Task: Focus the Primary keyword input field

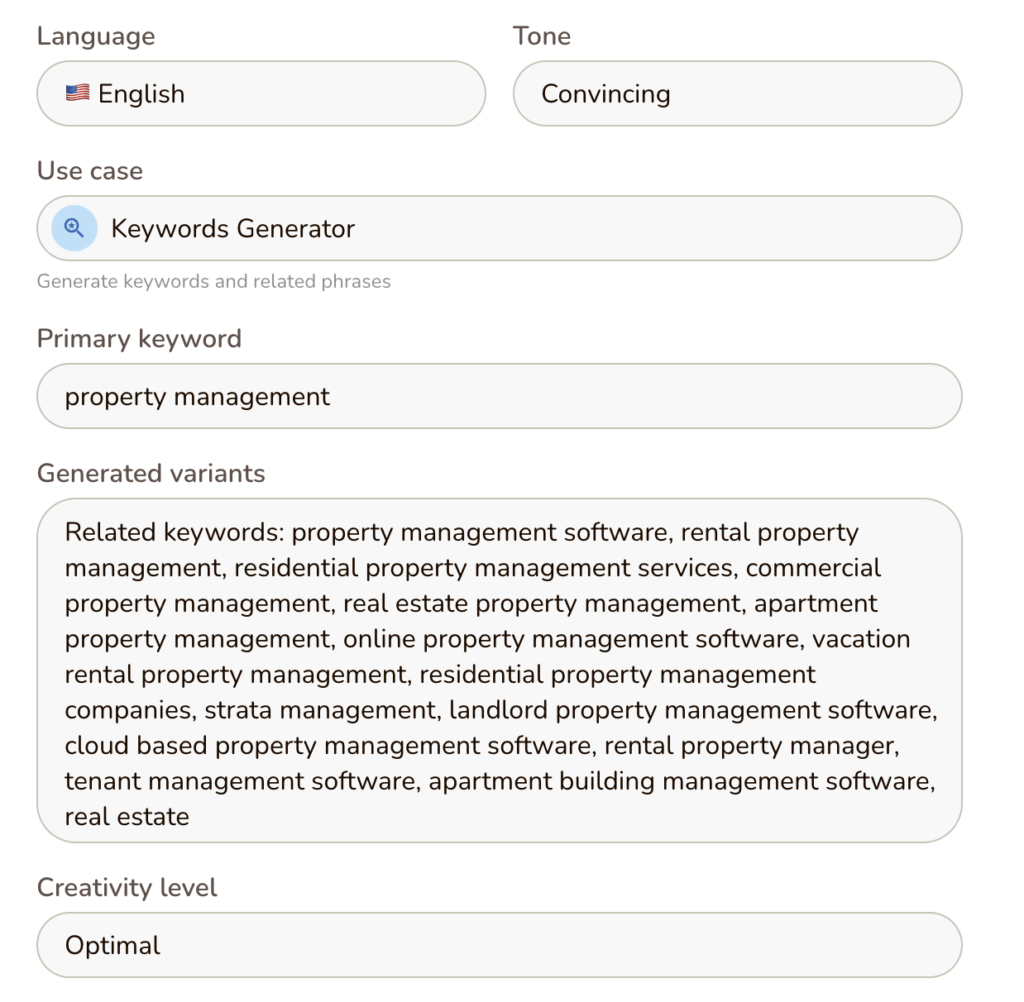Action: pos(499,397)
